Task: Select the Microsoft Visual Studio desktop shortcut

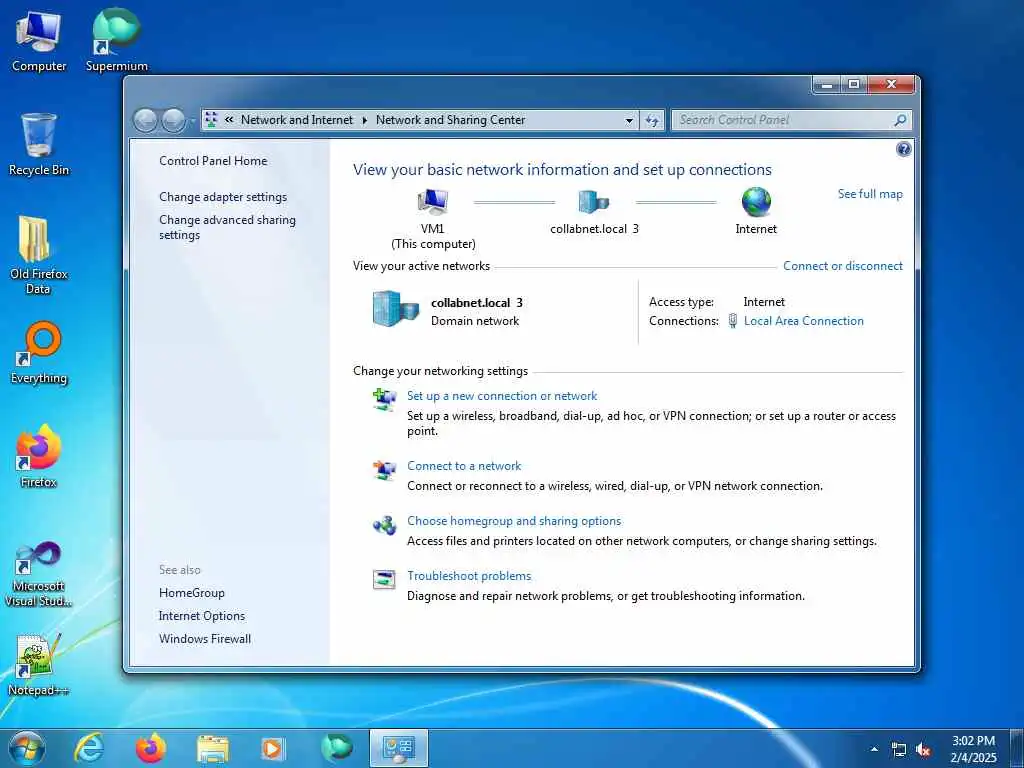Action: (39, 574)
